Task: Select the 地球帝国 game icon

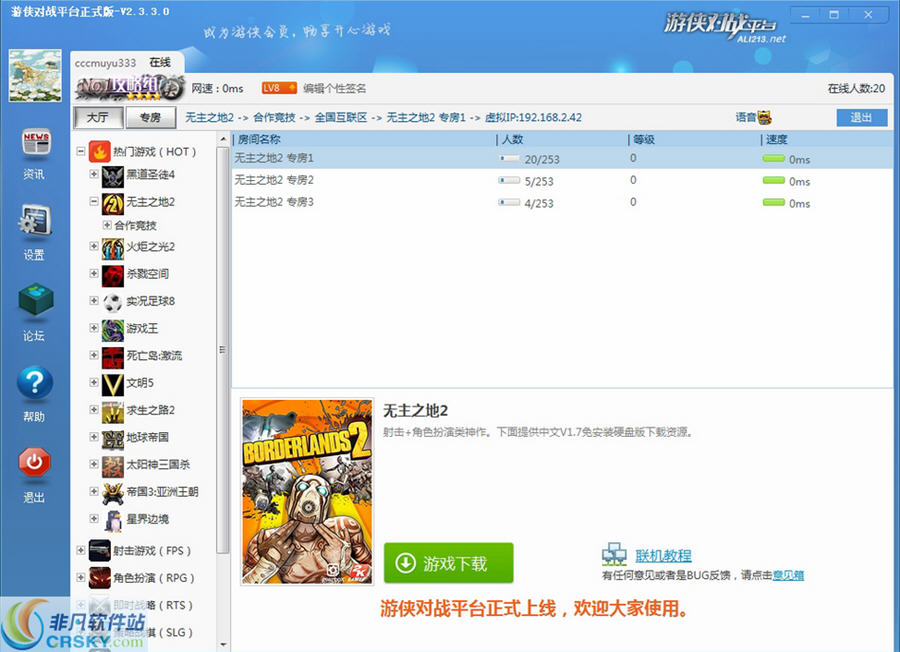Action: click(x=112, y=439)
